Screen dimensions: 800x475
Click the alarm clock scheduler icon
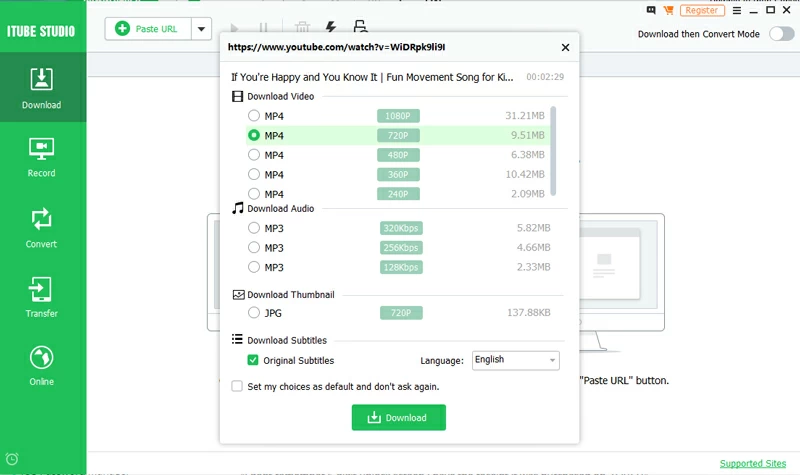(x=12, y=459)
